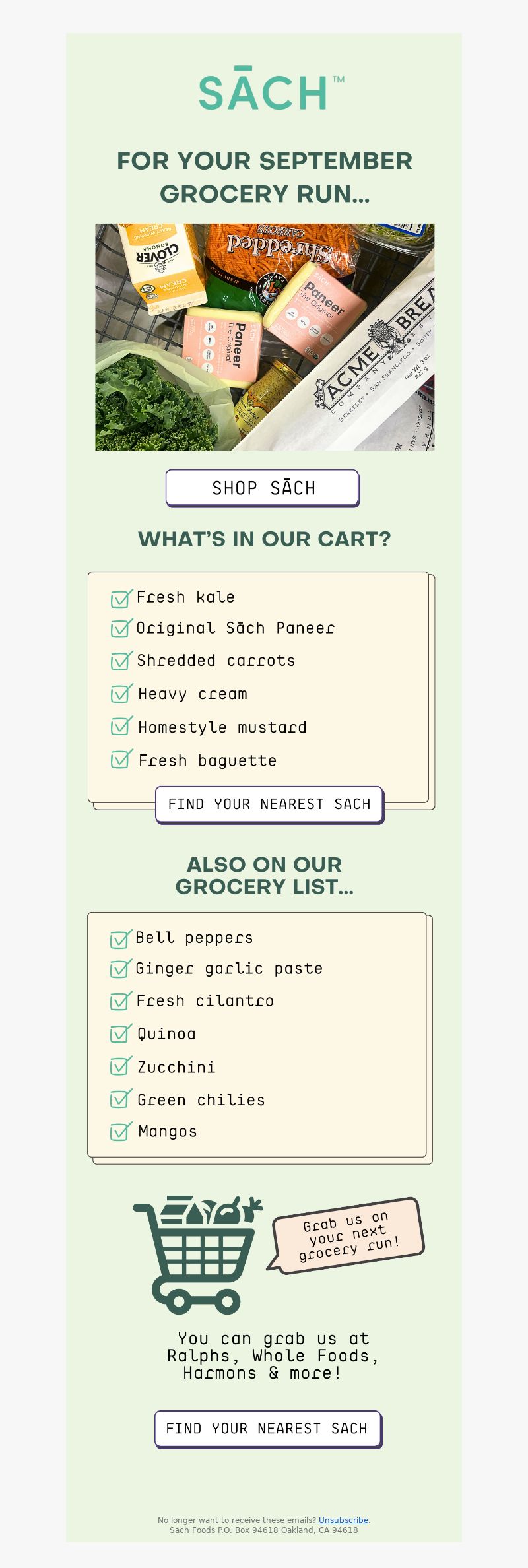Click FIND YOUR NEAREST SACH under cart list
528x1568 pixels.
[269, 804]
